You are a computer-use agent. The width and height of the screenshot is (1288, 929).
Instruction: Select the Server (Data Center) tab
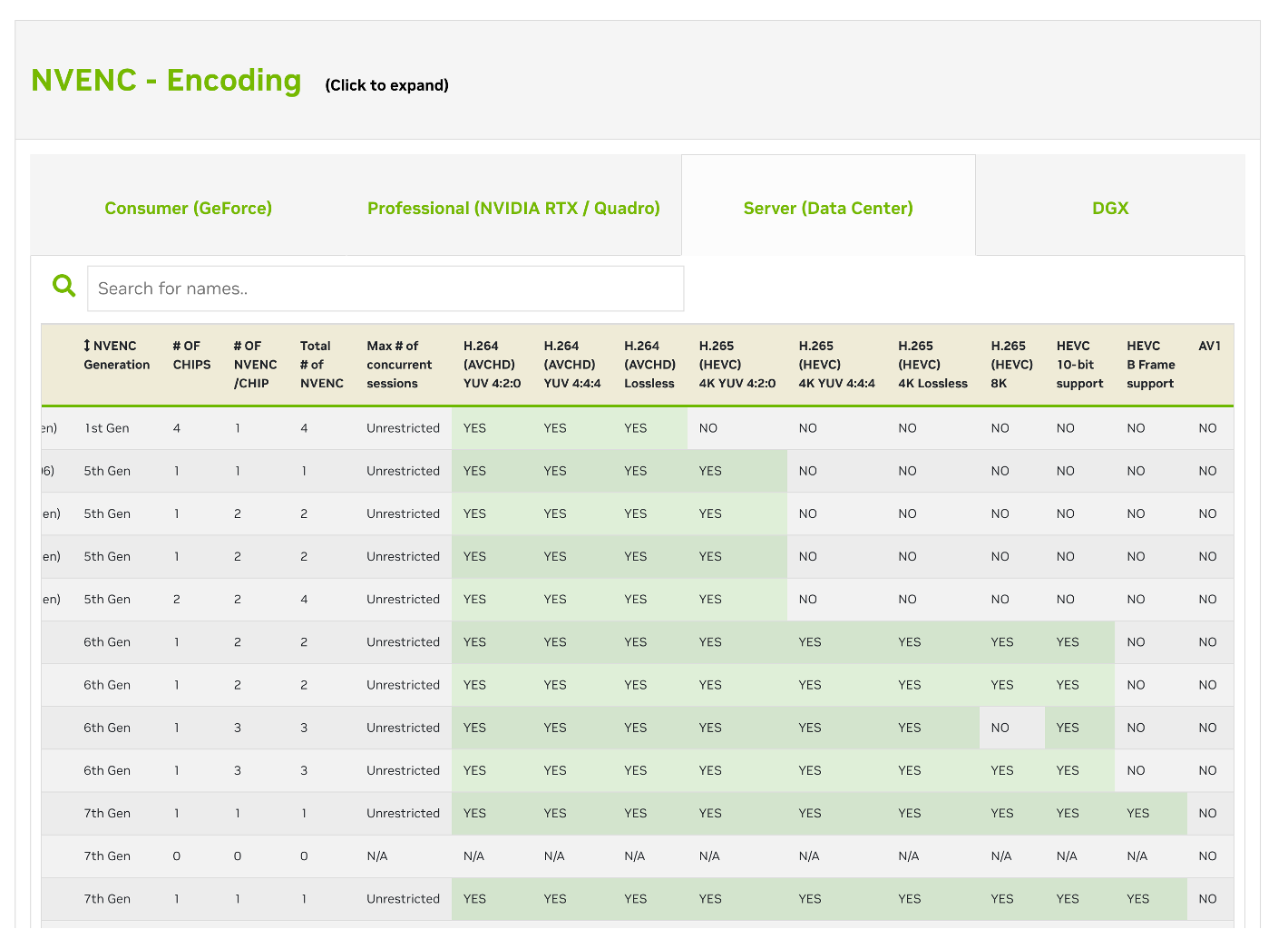click(828, 208)
